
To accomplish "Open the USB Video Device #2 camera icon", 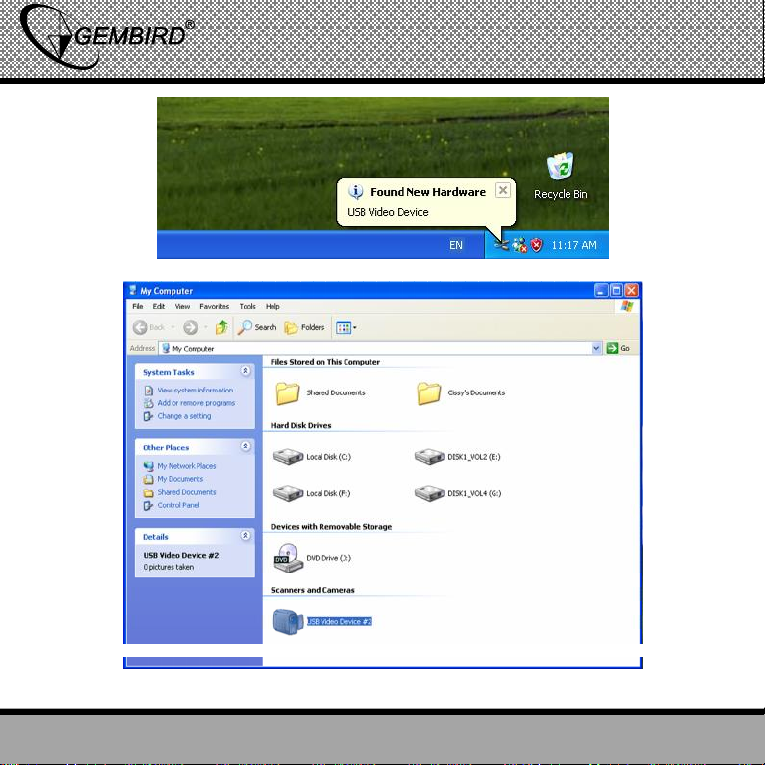I will pos(289,621).
